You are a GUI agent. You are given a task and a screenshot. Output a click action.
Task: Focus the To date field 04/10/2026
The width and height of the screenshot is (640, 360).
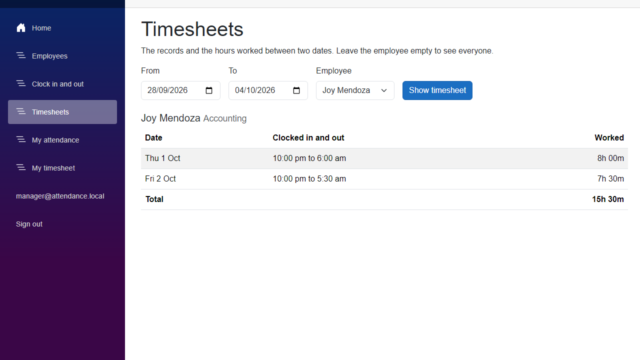click(268, 90)
